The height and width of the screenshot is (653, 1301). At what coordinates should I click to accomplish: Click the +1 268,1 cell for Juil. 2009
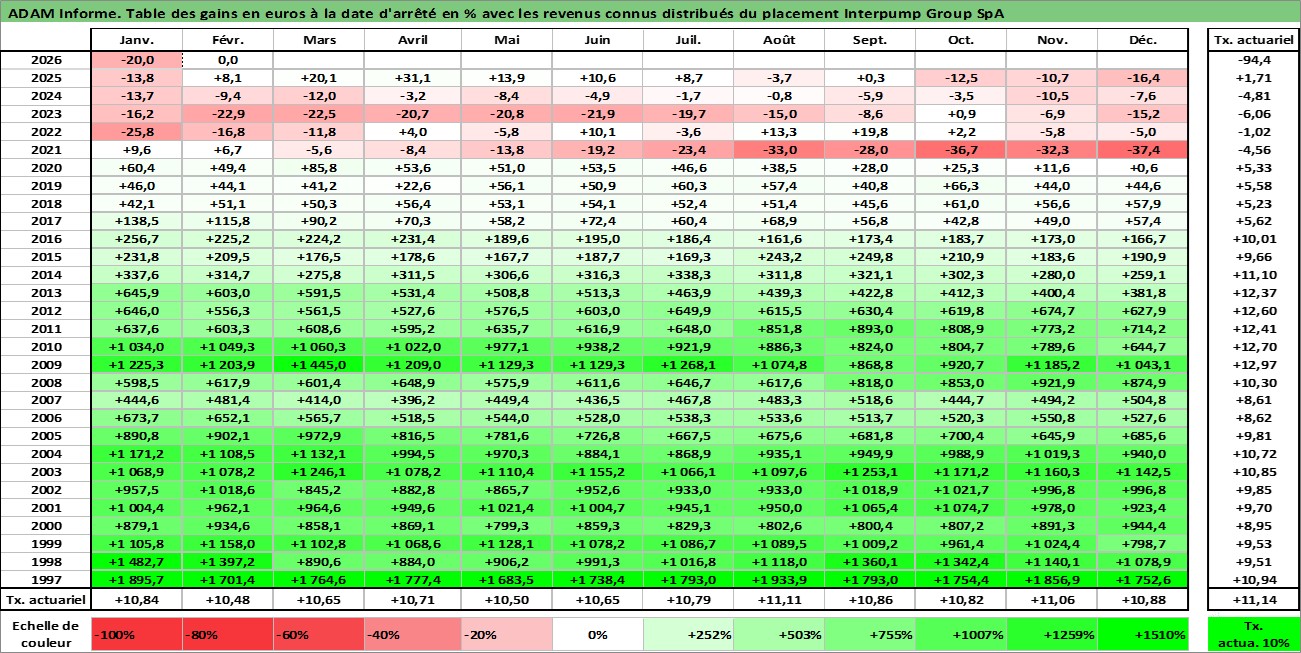[688, 365]
